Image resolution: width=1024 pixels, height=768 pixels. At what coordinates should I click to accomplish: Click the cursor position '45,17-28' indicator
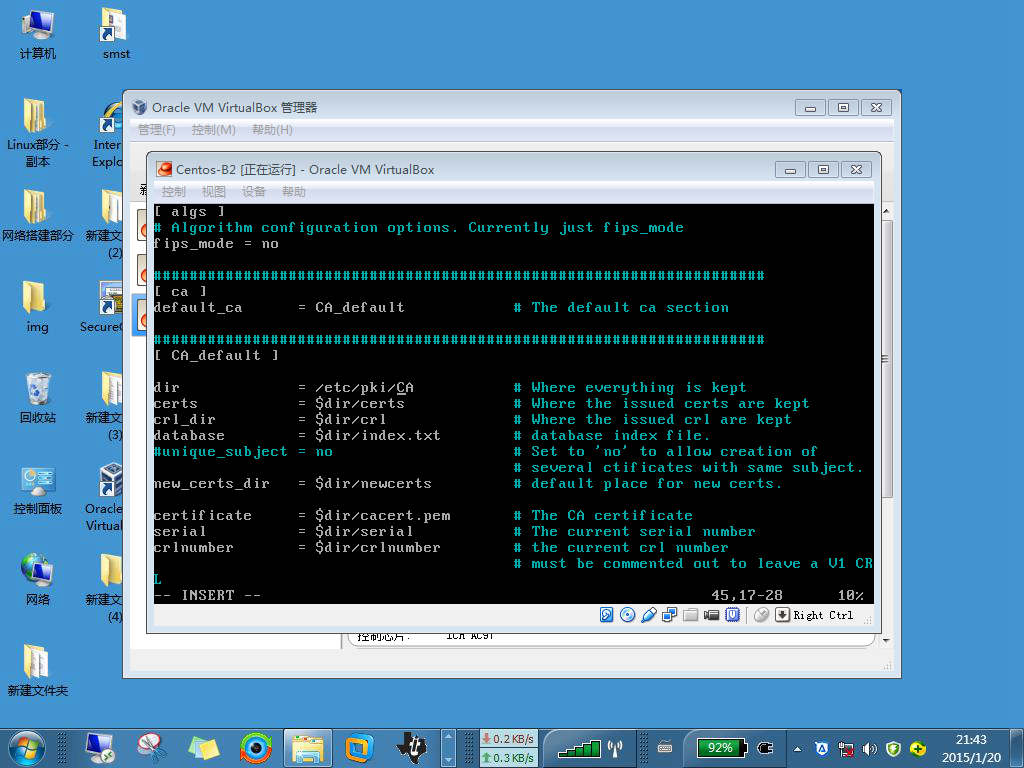click(746, 595)
